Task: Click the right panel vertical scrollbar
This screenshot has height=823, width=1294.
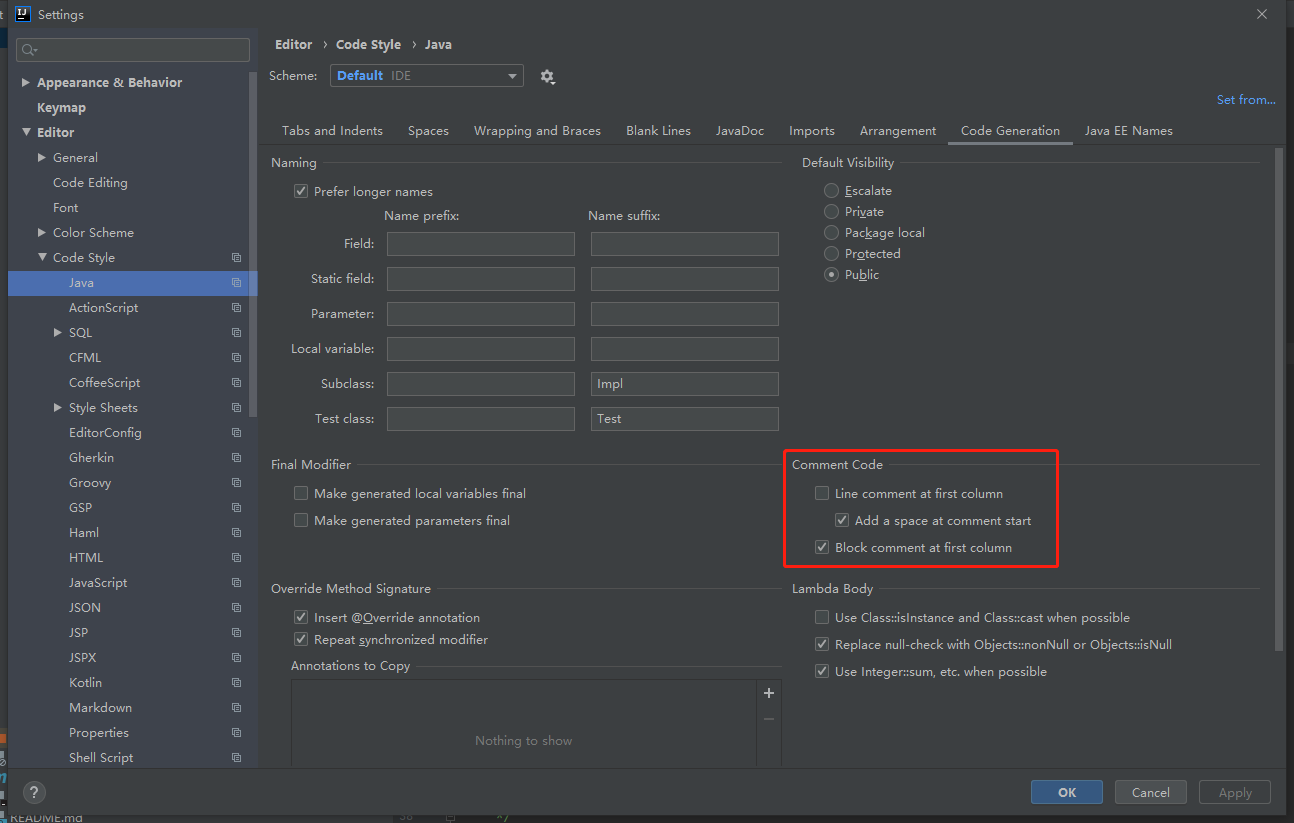Action: [x=1279, y=398]
